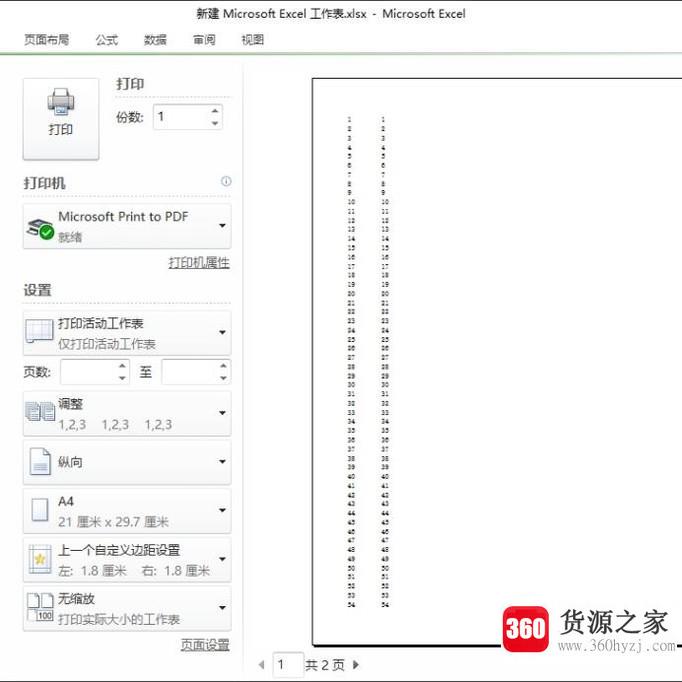Go to the previous preview page arrow

click(x=261, y=665)
